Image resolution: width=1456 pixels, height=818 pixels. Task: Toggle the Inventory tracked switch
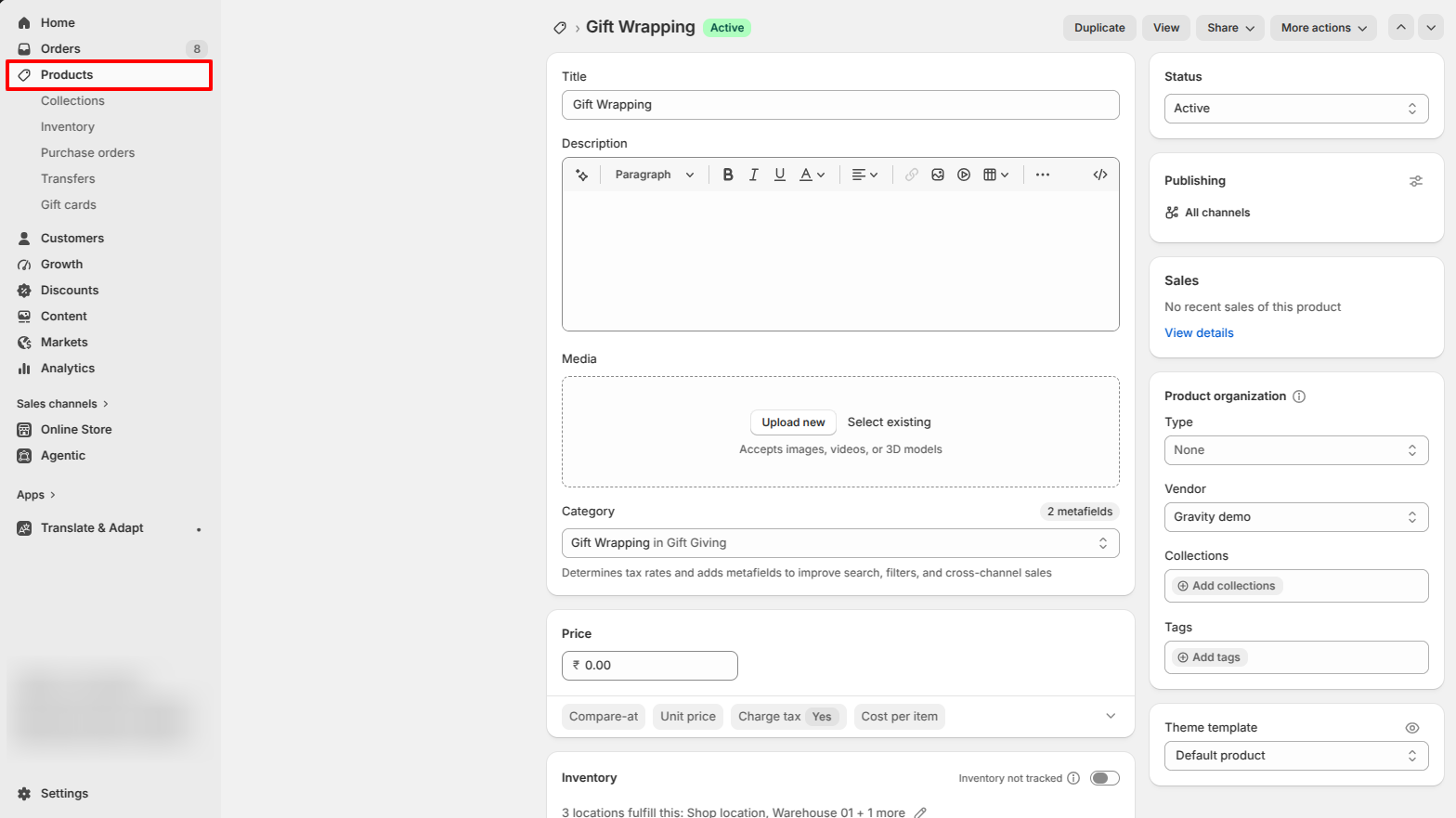point(1105,778)
